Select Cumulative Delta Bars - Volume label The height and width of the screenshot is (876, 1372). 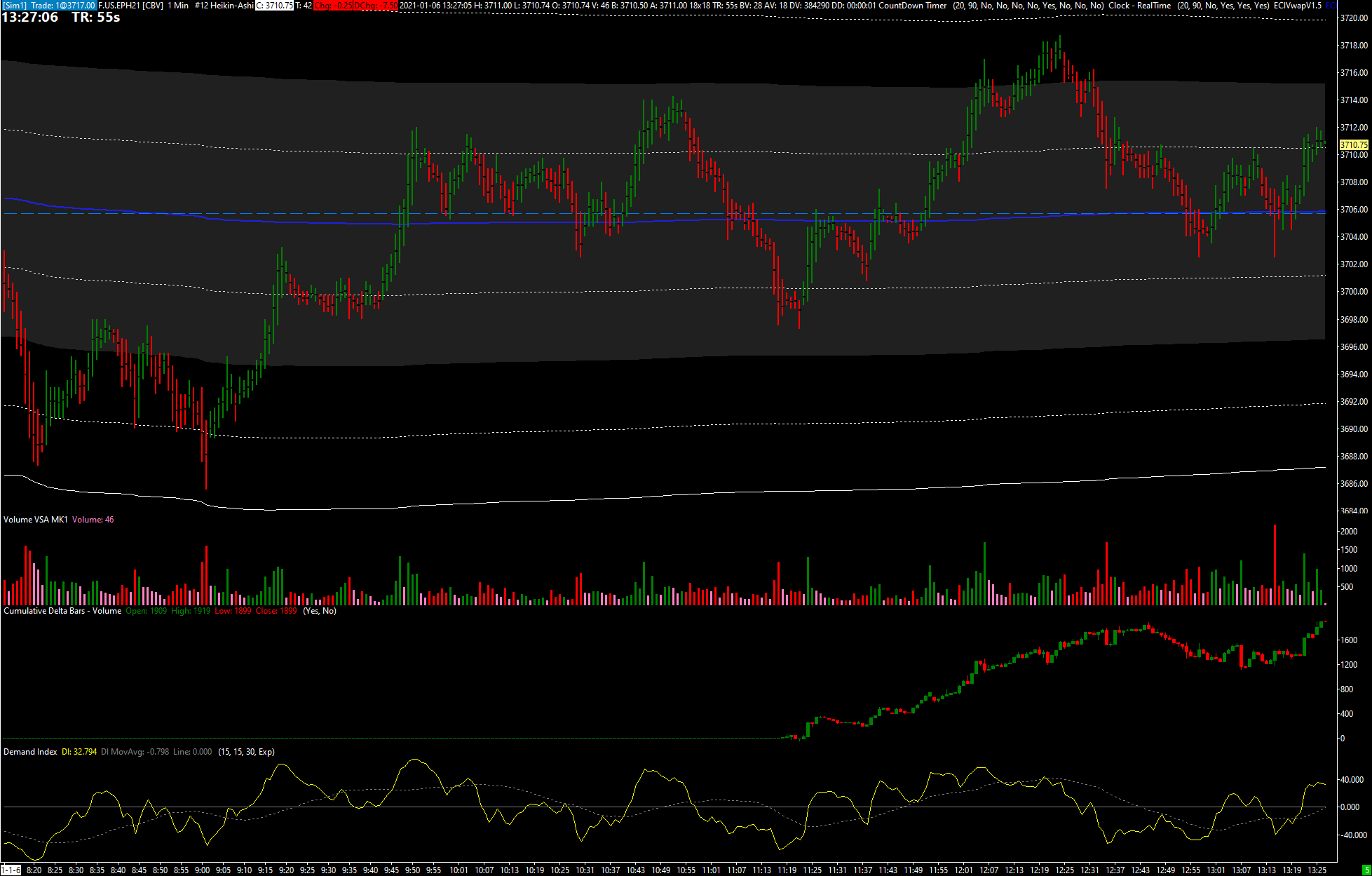click(x=62, y=611)
